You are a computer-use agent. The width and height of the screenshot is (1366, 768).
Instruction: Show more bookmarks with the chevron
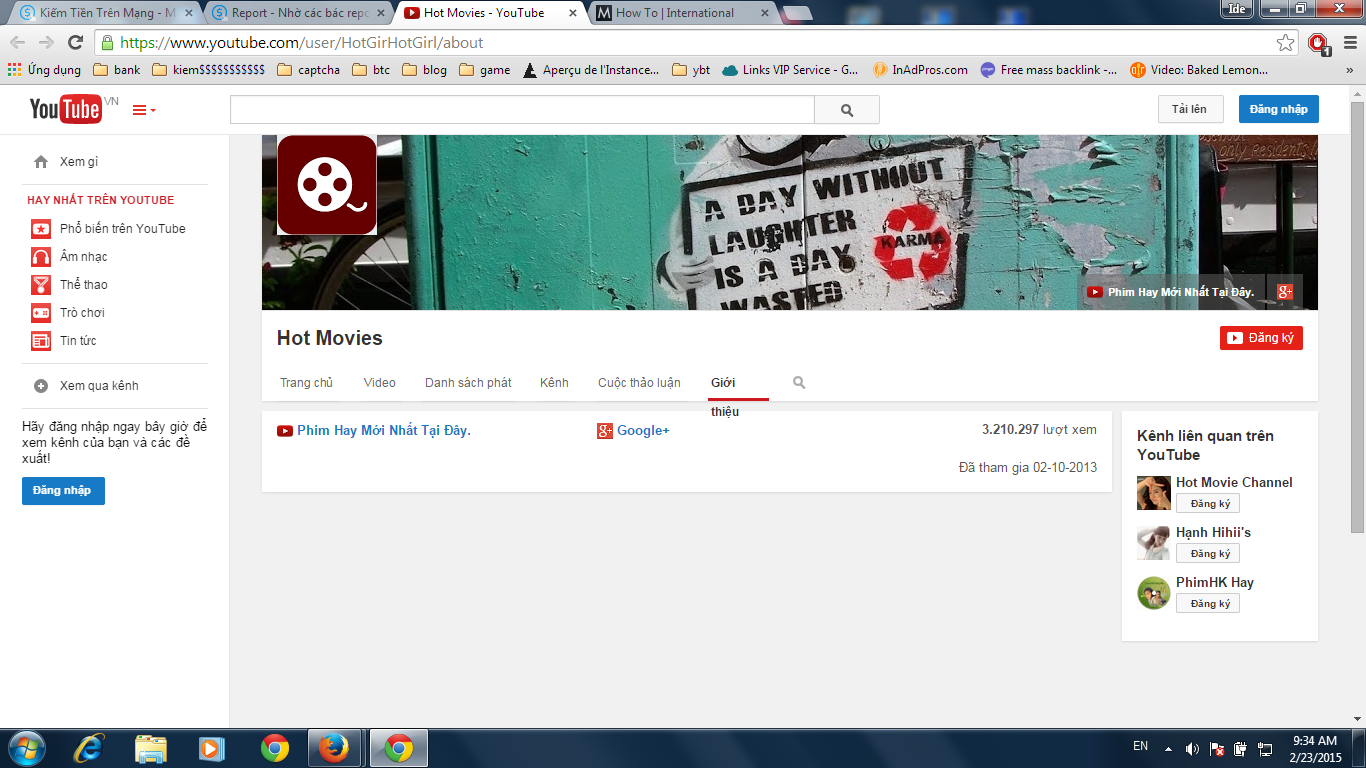coord(1348,70)
